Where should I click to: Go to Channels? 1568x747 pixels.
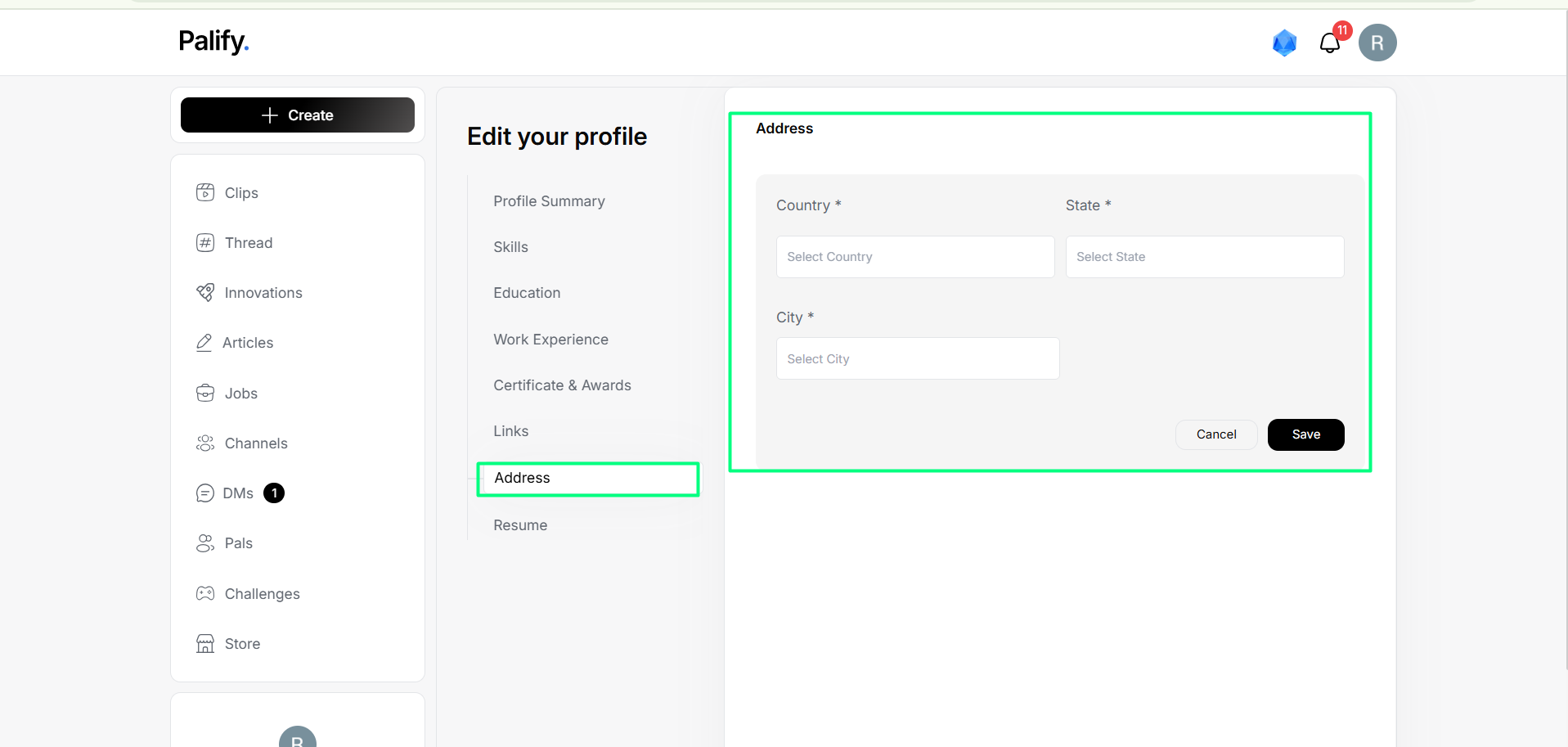(x=256, y=443)
